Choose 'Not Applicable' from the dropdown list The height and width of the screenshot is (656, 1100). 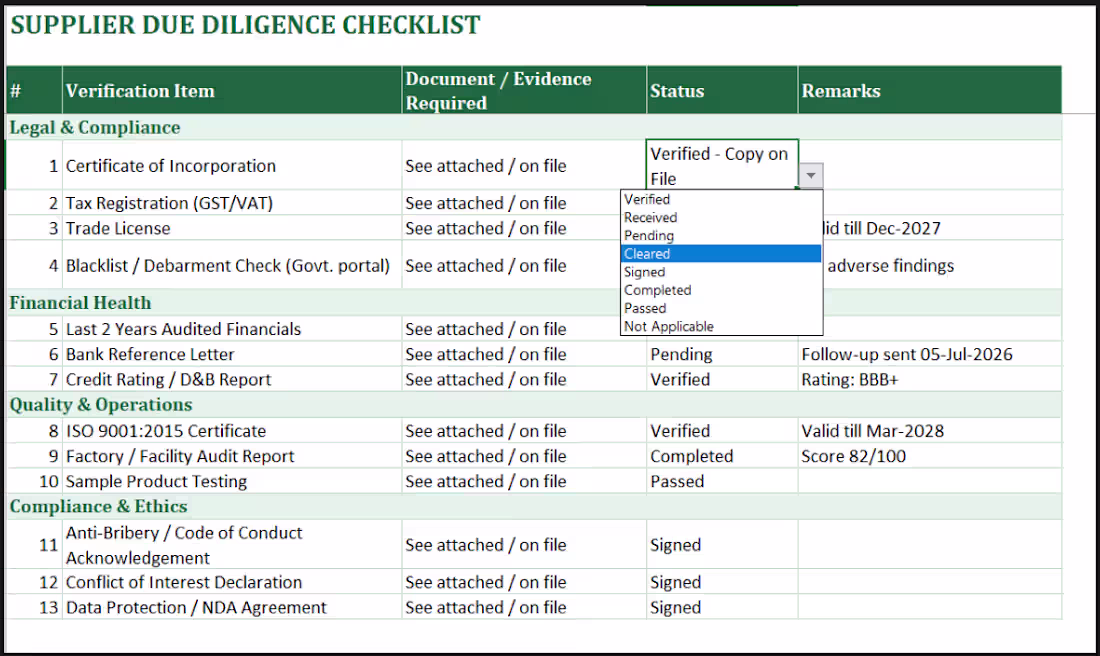click(x=721, y=327)
